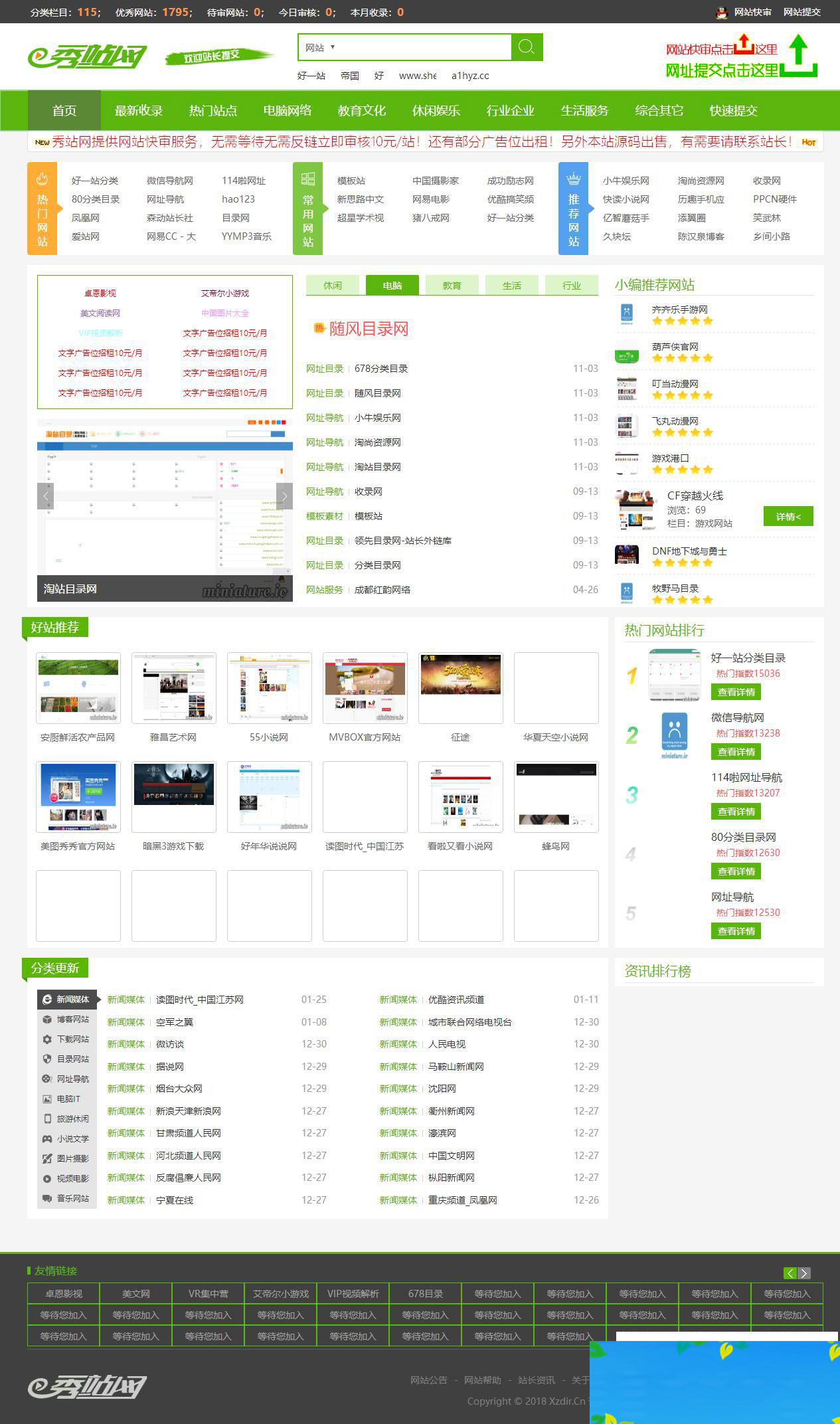Select 博客网站 category in sidebar

click(72, 1019)
